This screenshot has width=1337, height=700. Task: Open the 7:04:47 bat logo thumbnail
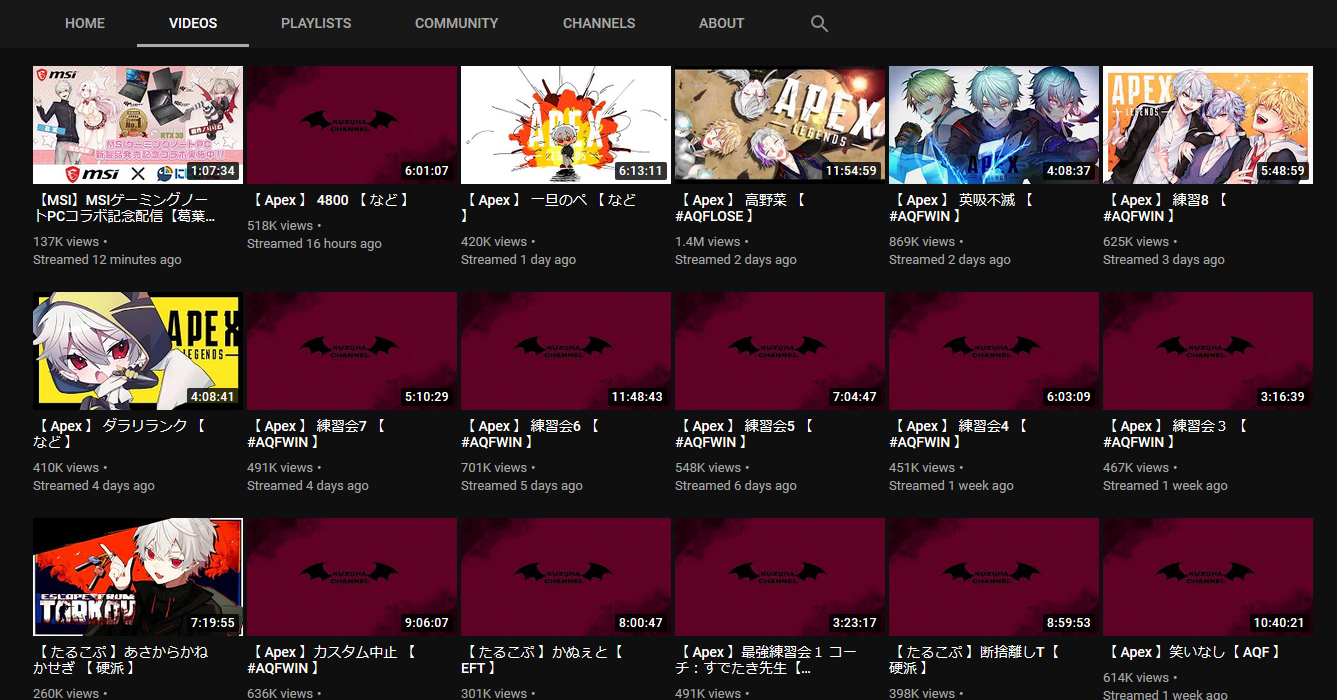pyautogui.click(x=780, y=351)
